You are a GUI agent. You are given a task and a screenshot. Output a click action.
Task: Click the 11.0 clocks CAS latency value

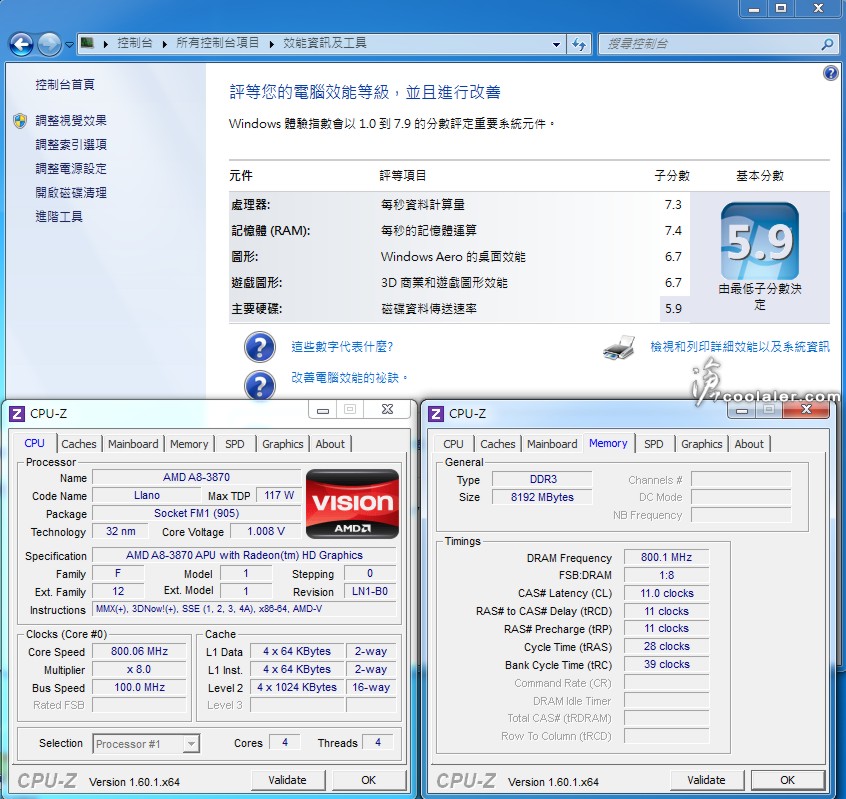coord(666,593)
